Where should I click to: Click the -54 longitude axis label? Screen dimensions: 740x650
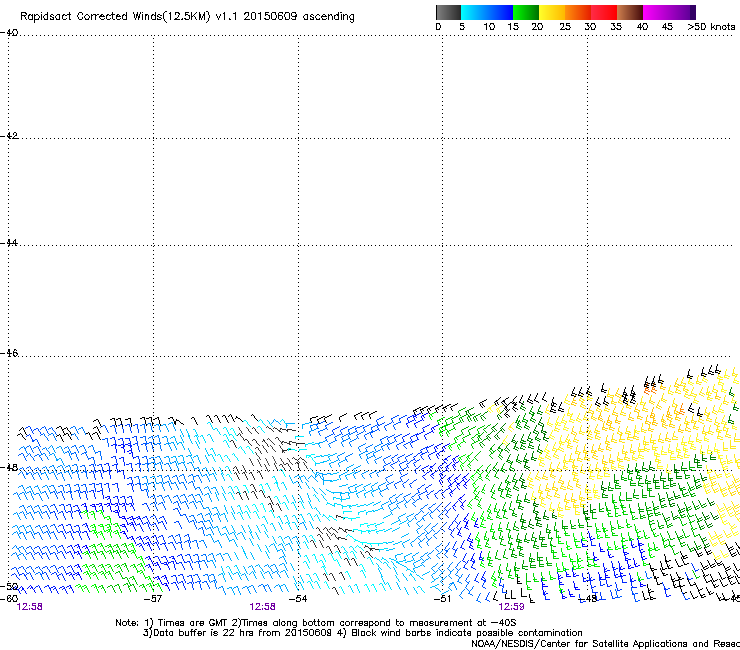(x=298, y=599)
